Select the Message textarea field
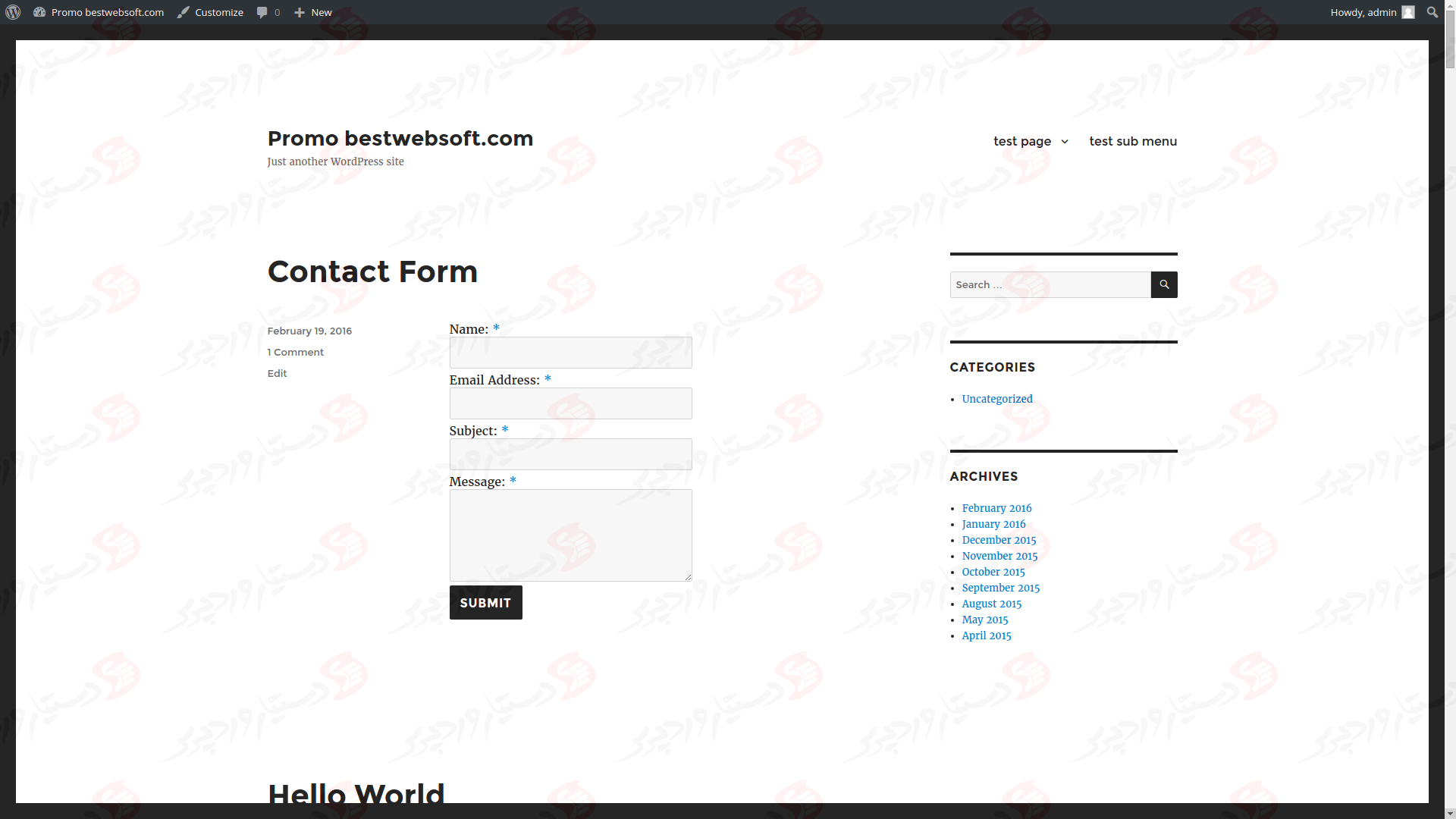The width and height of the screenshot is (1456, 819). click(x=570, y=534)
